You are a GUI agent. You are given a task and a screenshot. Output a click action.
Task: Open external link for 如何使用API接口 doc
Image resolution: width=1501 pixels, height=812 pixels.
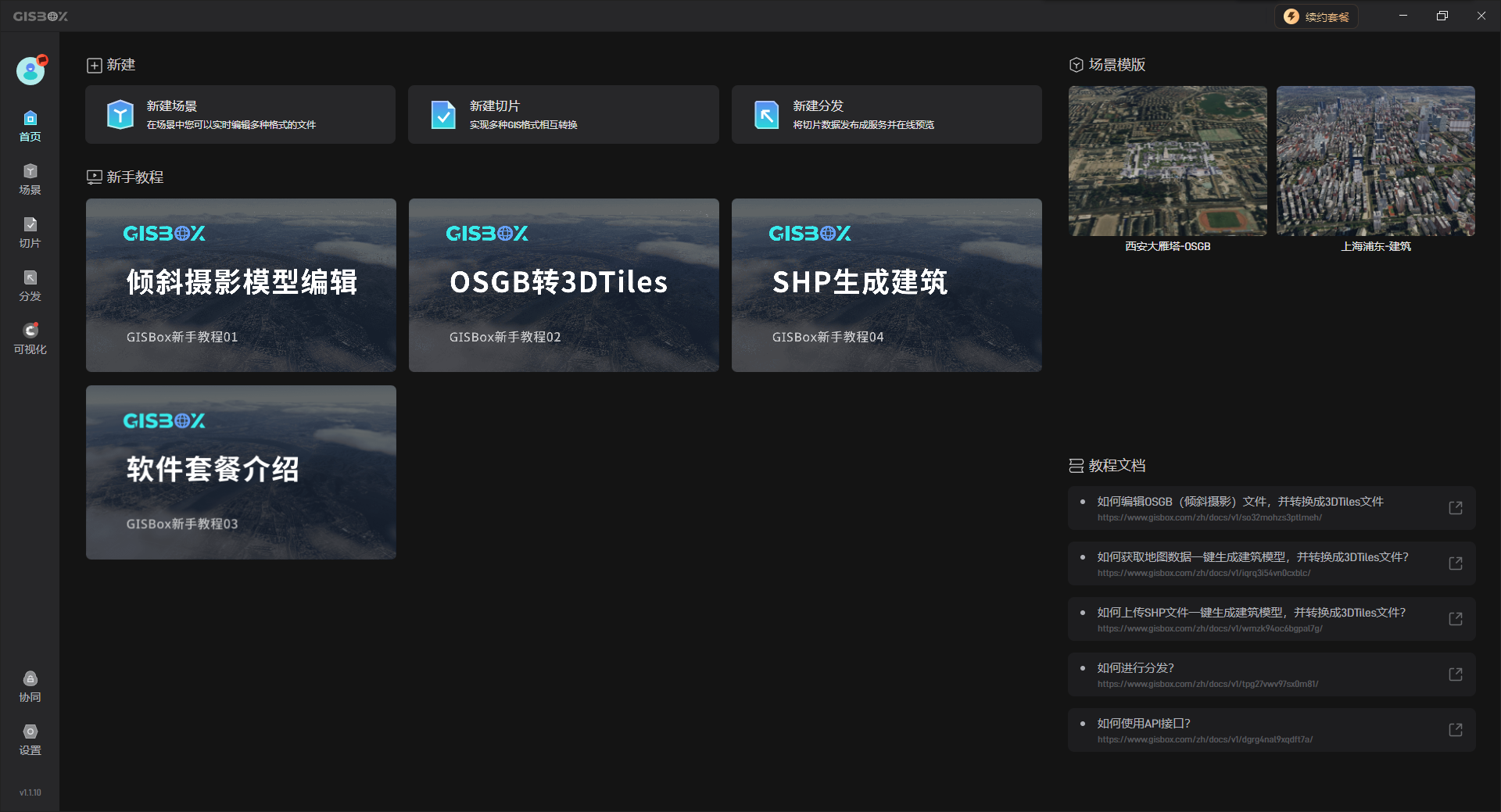[1456, 730]
